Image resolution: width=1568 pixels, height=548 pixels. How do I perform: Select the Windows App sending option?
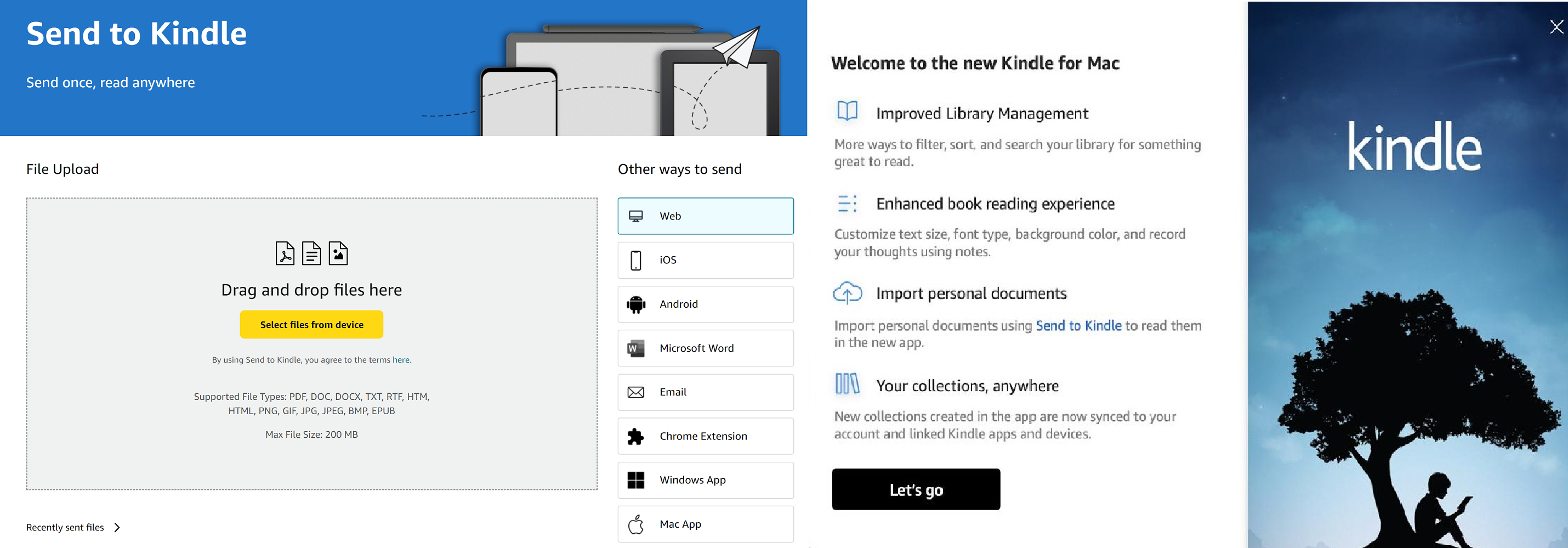[x=706, y=480]
